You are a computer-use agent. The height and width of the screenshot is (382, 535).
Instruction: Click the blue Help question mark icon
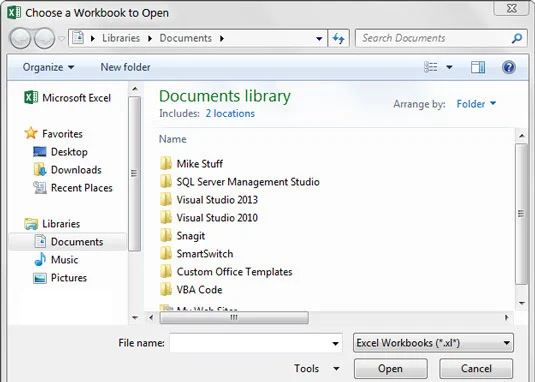tap(508, 67)
